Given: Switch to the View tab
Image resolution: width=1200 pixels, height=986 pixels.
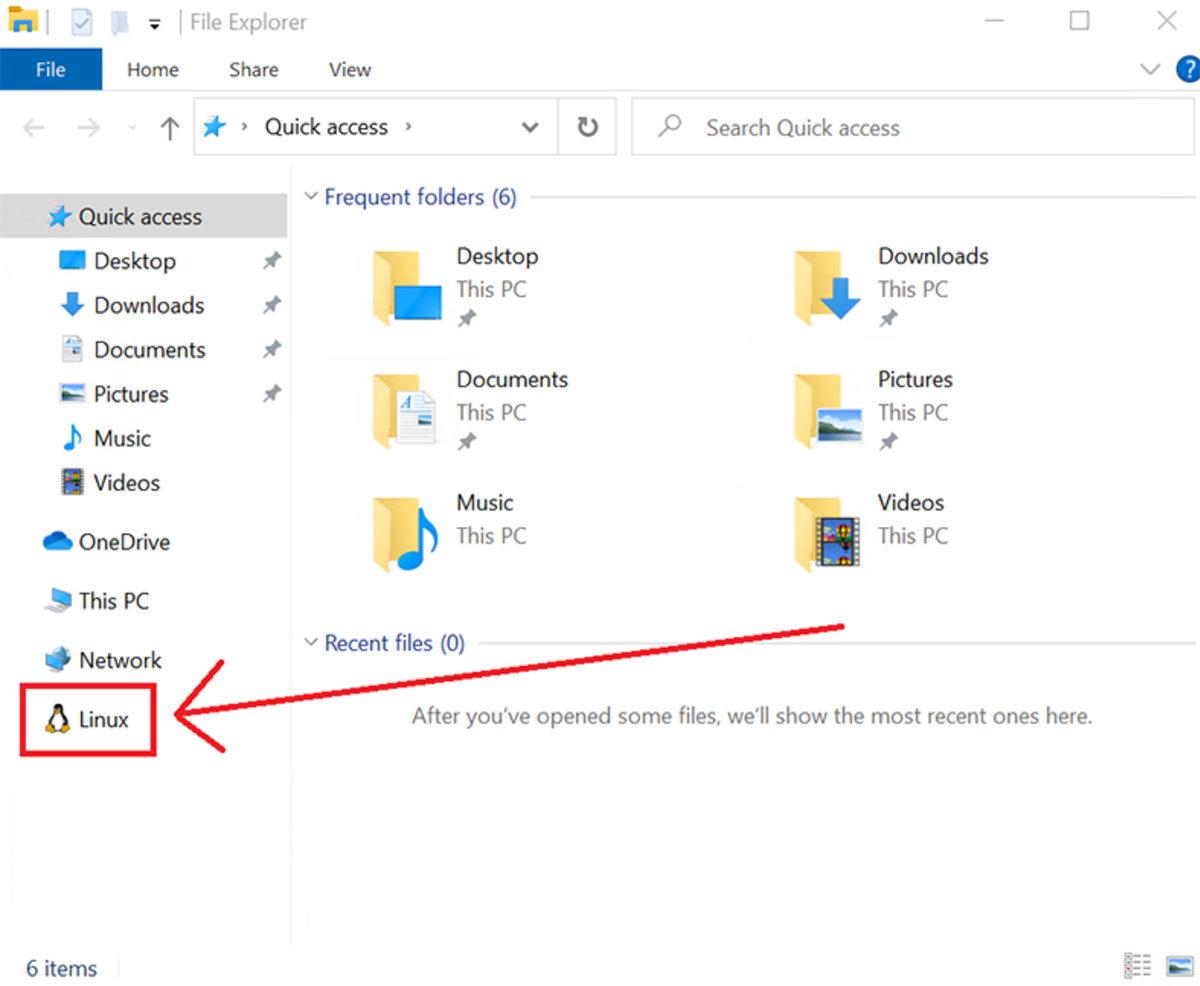Looking at the screenshot, I should pyautogui.click(x=348, y=69).
